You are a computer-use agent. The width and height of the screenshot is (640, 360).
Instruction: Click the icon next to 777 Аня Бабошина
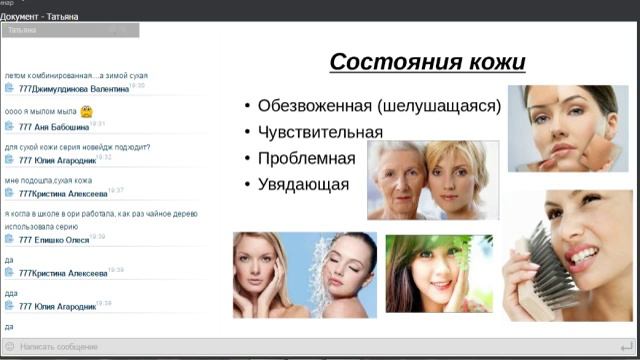click(9, 126)
